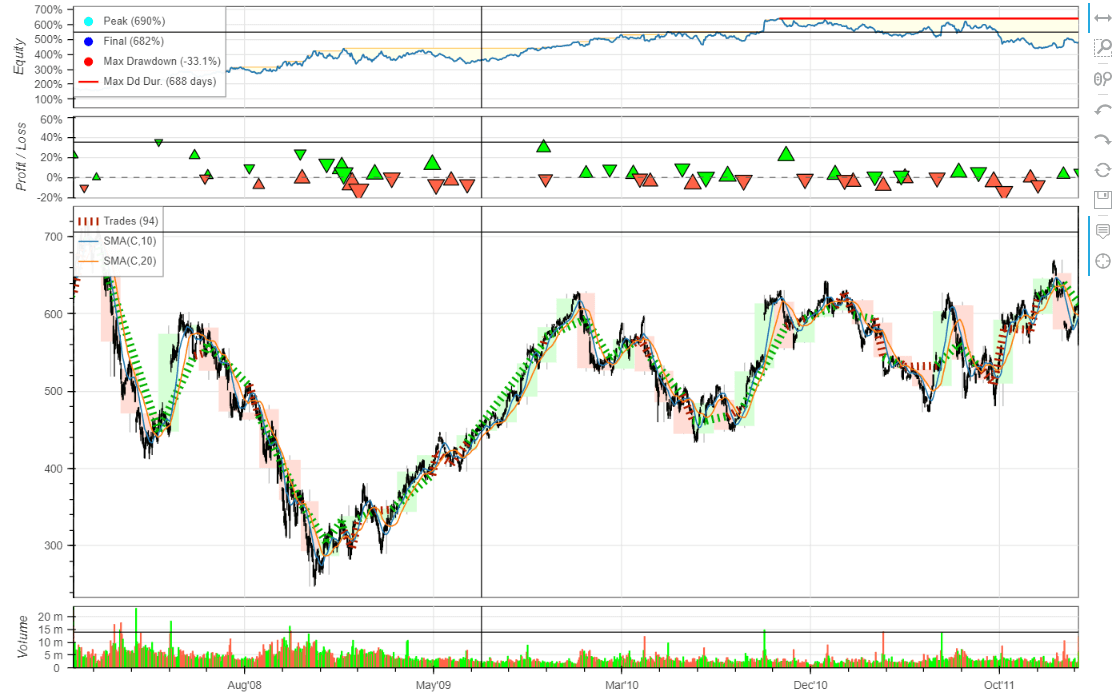Click the Profit / Loss axis title

pyautogui.click(x=21, y=157)
